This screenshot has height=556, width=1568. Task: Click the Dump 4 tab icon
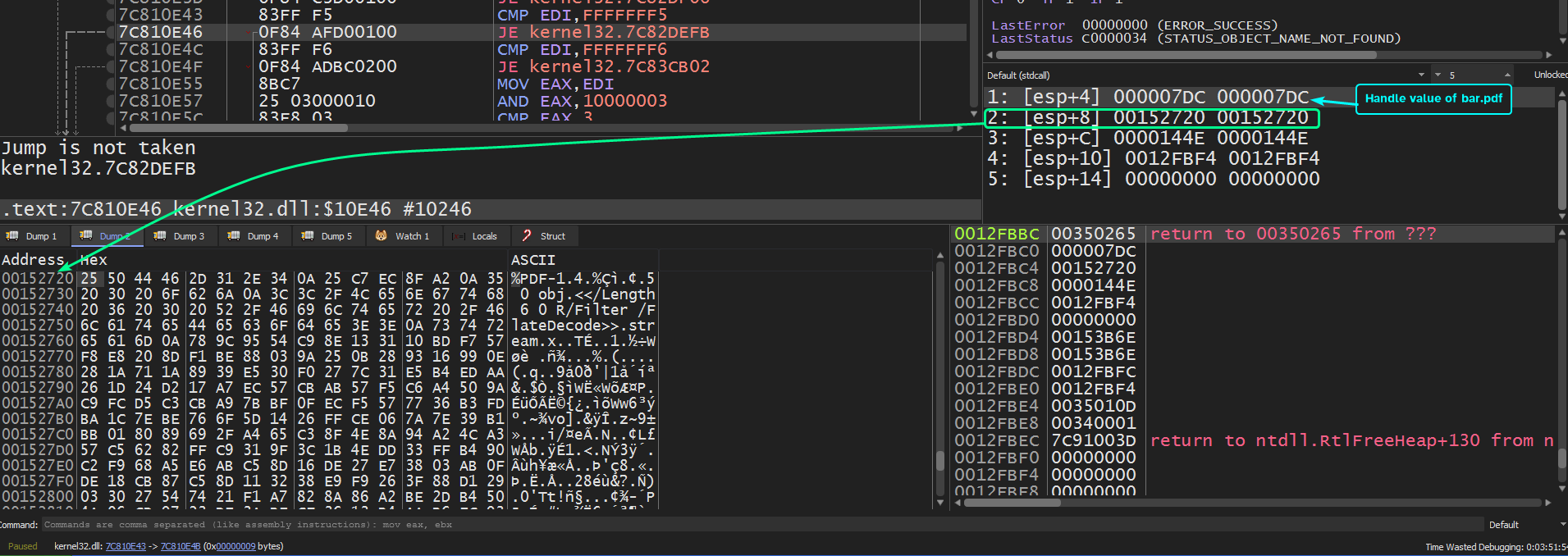[x=234, y=236]
